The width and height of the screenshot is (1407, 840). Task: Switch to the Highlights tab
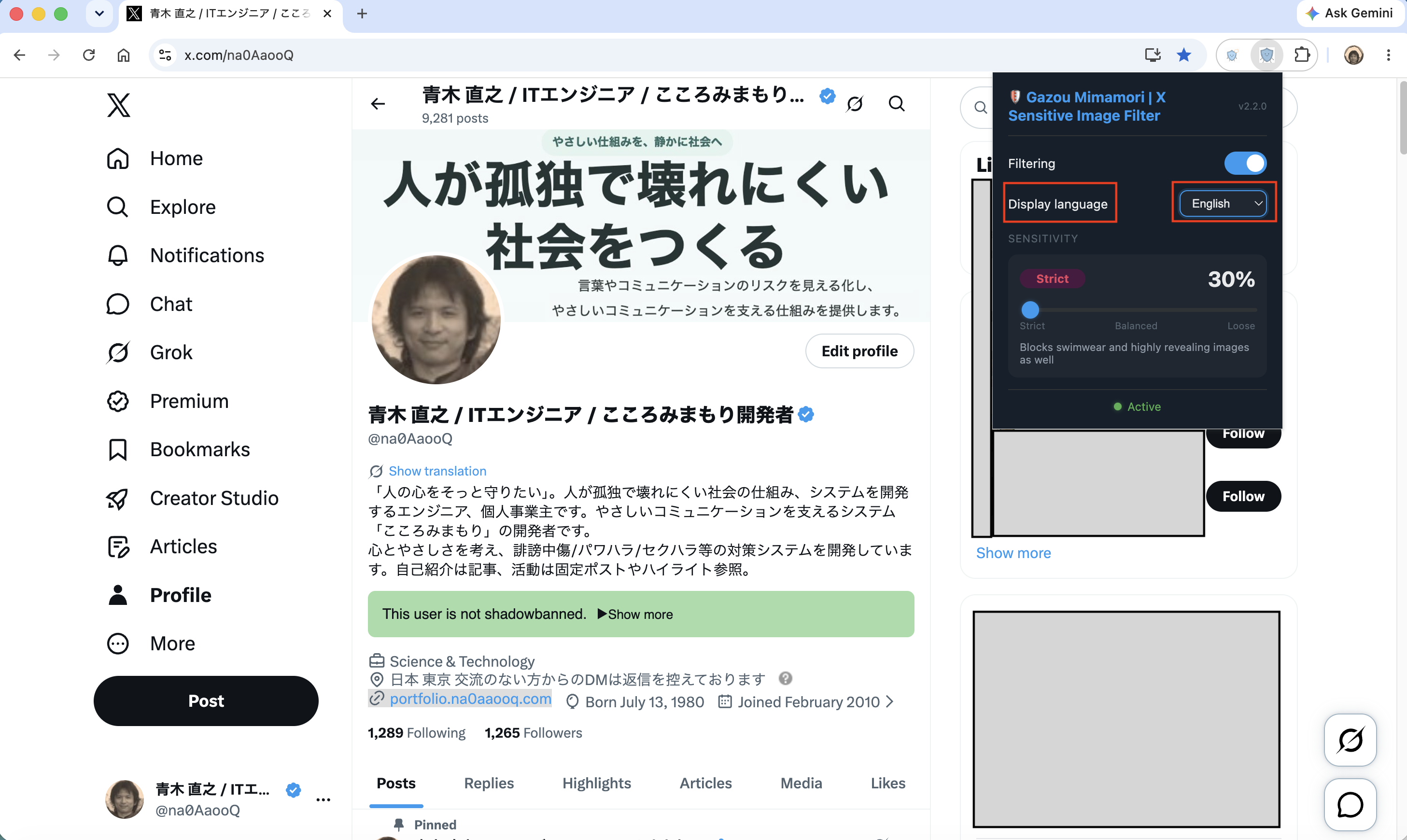click(x=596, y=783)
